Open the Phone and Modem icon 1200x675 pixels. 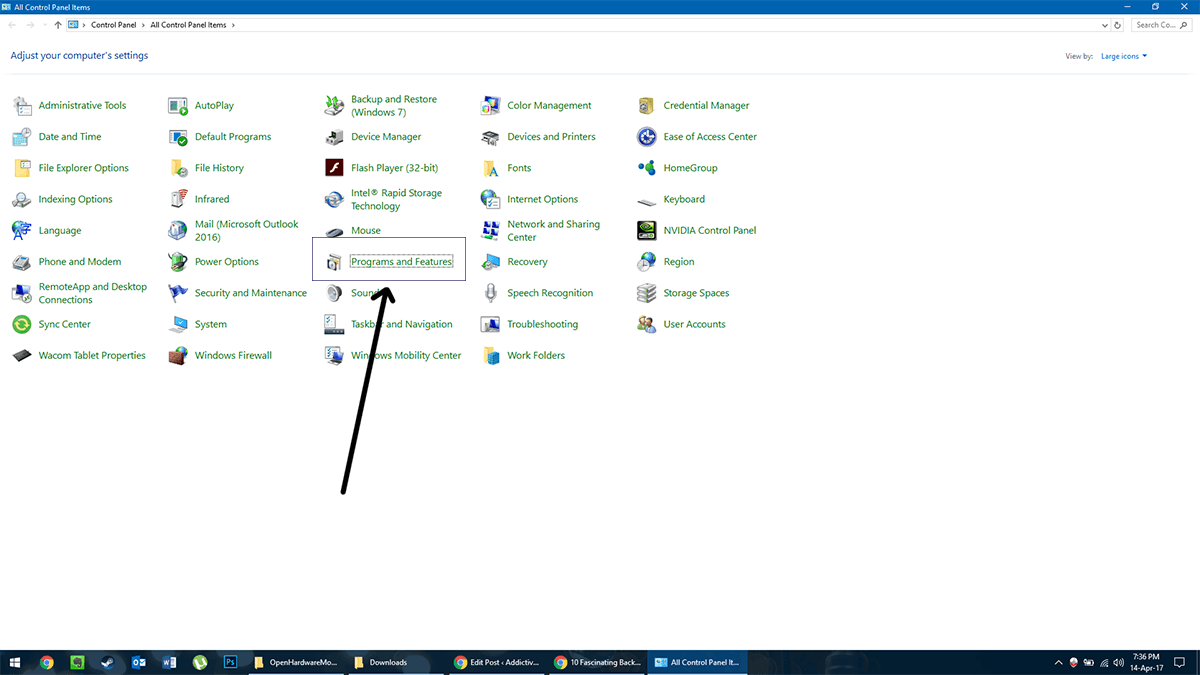click(x=22, y=262)
